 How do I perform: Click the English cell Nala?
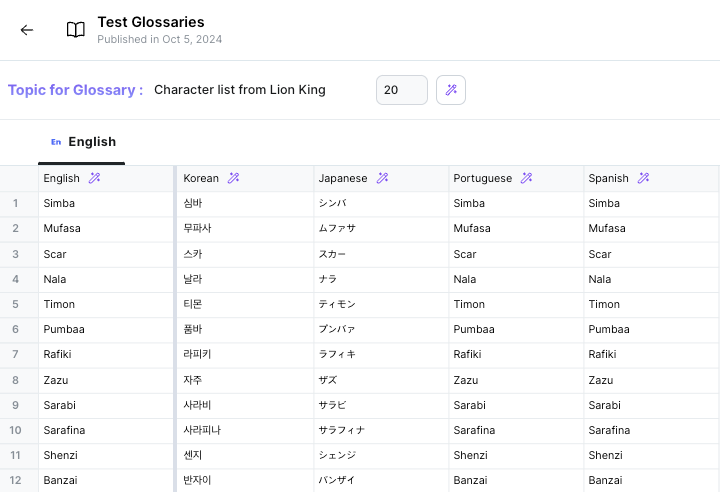(x=106, y=279)
